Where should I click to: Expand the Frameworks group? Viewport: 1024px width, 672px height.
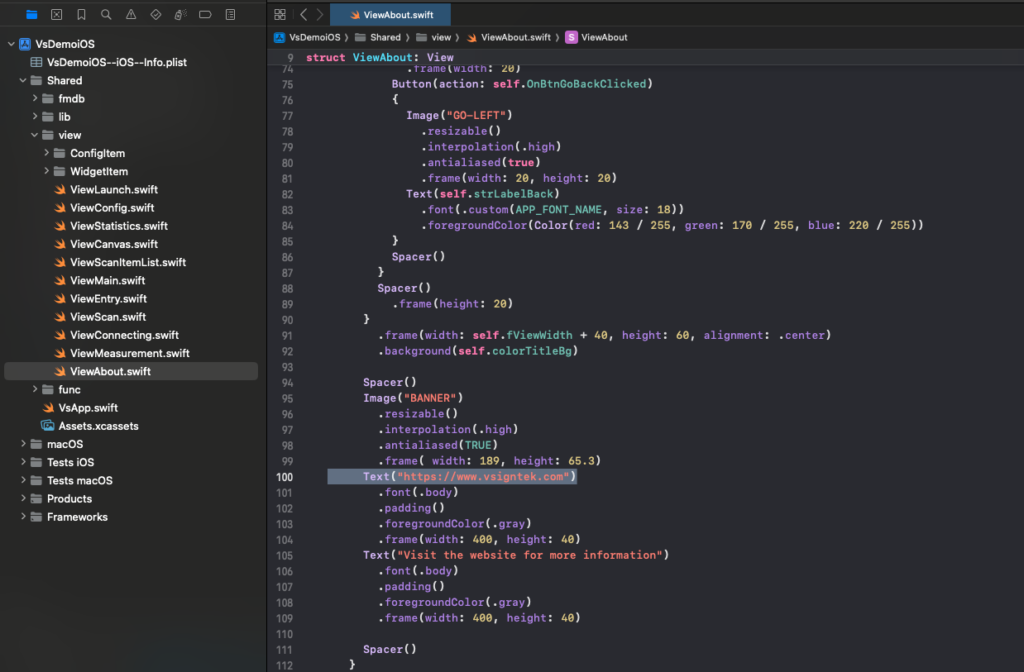(x=23, y=517)
